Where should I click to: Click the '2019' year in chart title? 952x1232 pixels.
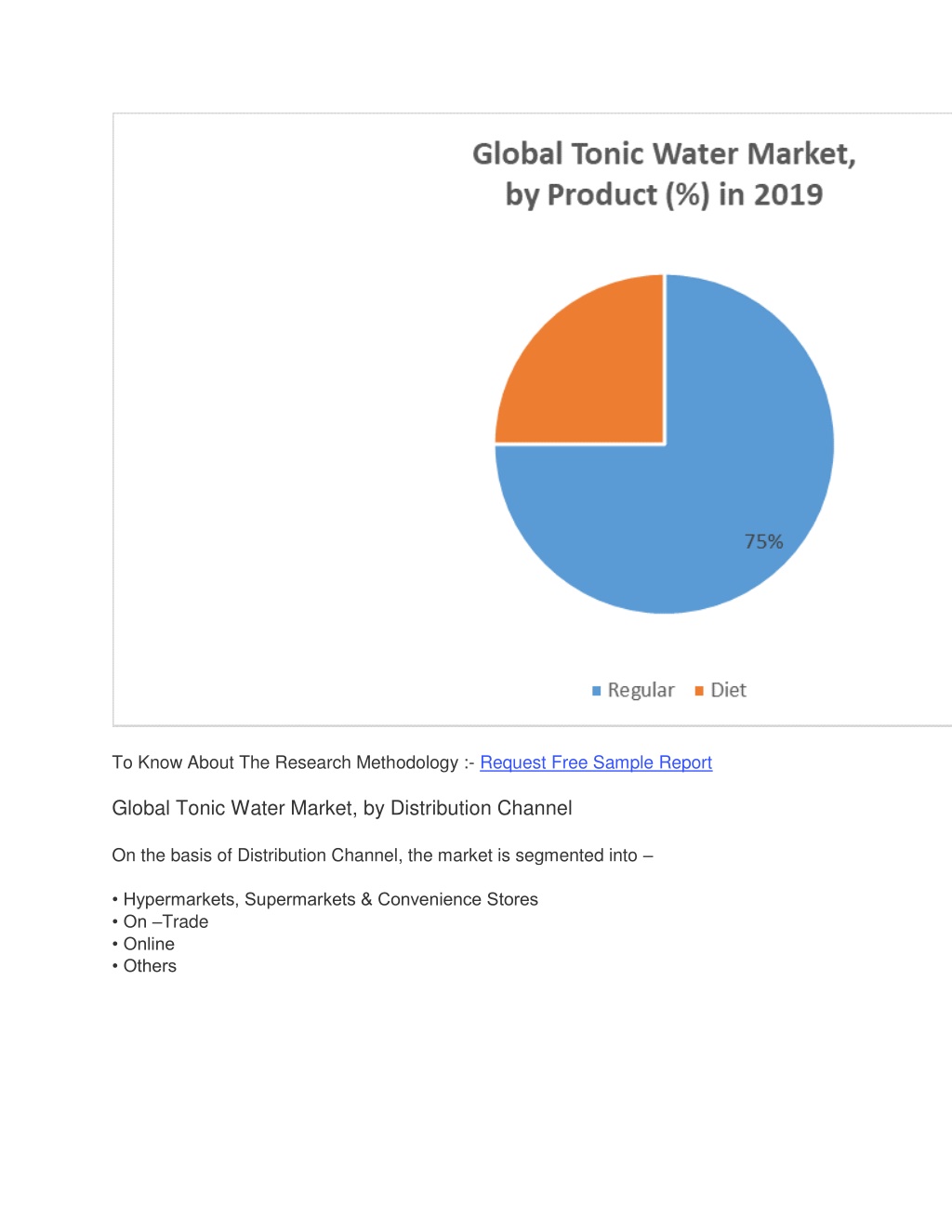point(788,194)
